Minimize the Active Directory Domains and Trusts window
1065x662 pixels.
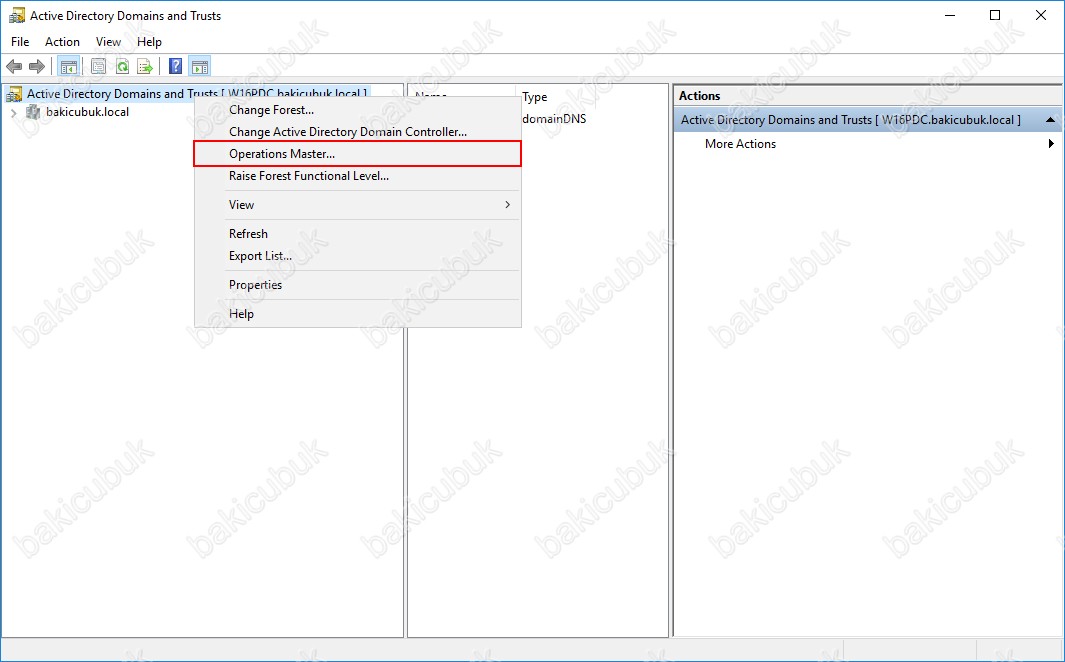950,16
